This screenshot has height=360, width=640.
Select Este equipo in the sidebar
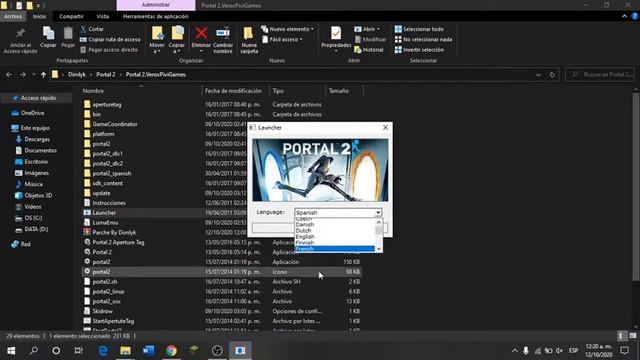pyautogui.click(x=35, y=128)
